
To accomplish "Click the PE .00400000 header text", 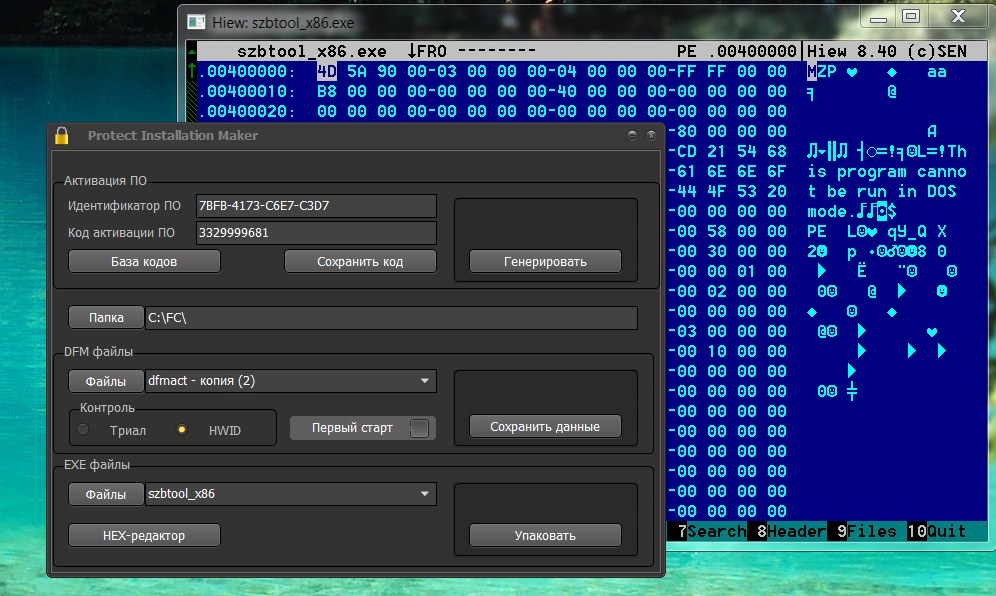I will click(736, 51).
